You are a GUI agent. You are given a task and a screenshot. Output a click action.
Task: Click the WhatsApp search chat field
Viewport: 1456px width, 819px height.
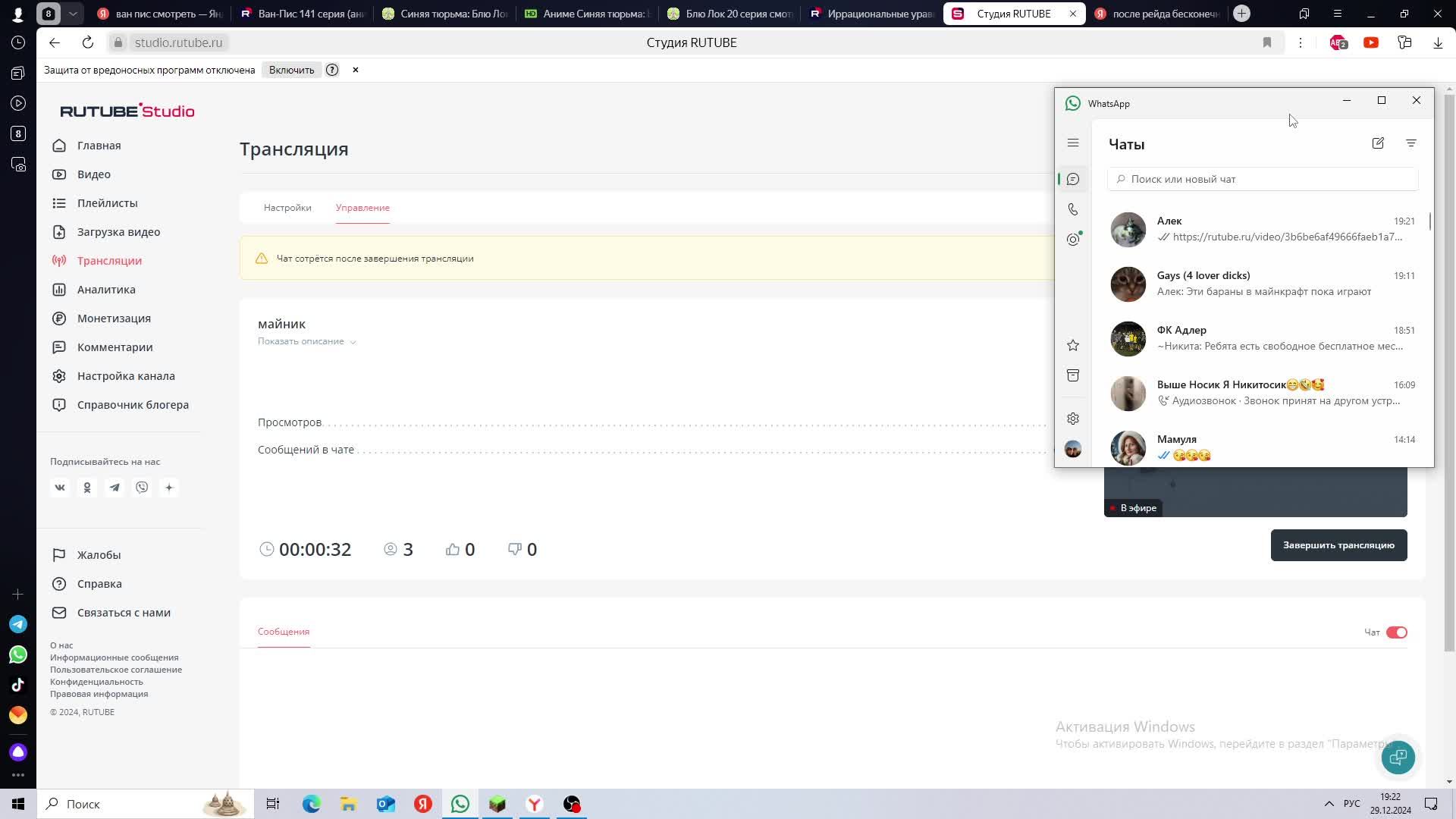coord(1263,179)
